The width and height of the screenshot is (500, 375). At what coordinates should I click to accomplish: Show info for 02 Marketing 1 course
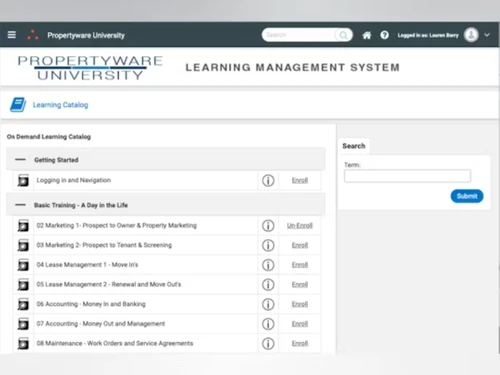click(268, 226)
